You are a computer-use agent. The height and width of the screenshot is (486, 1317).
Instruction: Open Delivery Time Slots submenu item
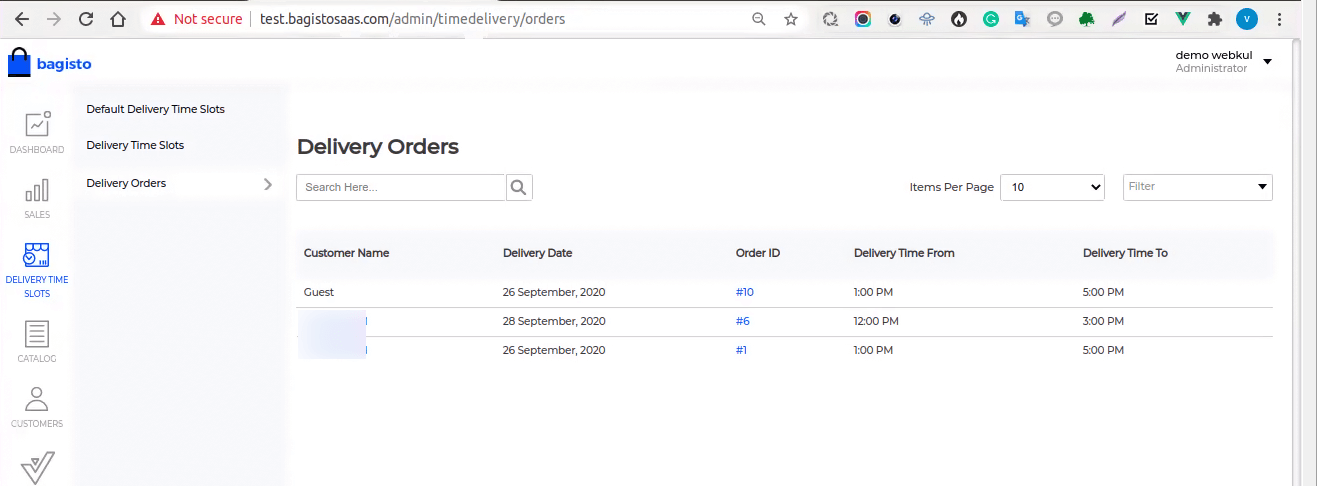pyautogui.click(x=136, y=146)
